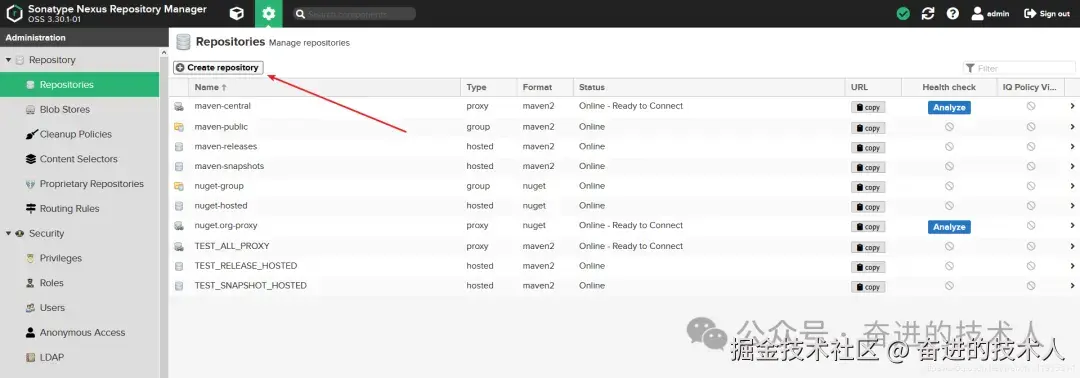
Task: Select the maven-snapshots repository name
Action: click(x=229, y=166)
